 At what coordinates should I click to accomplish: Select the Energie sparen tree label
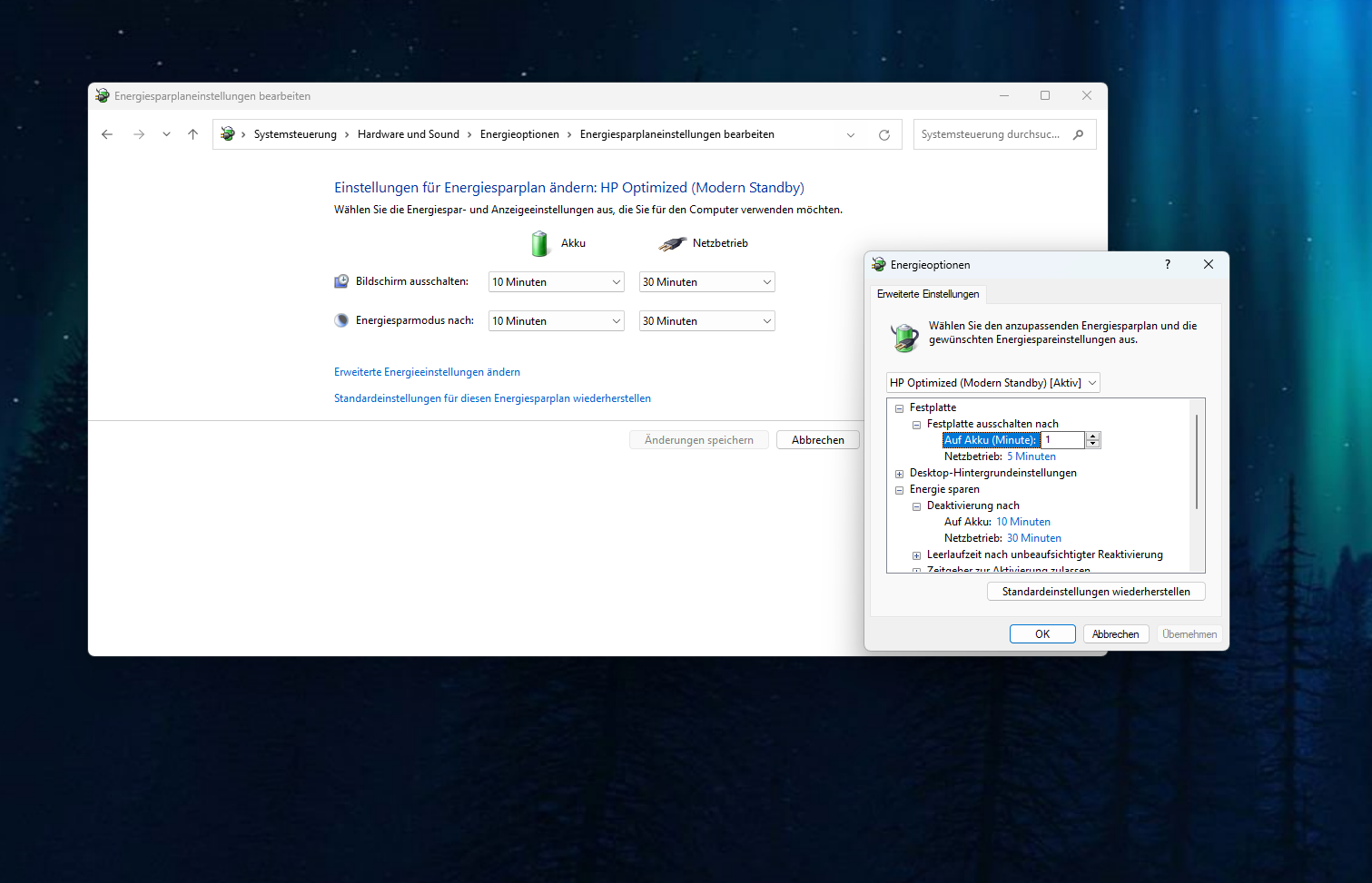[944, 489]
